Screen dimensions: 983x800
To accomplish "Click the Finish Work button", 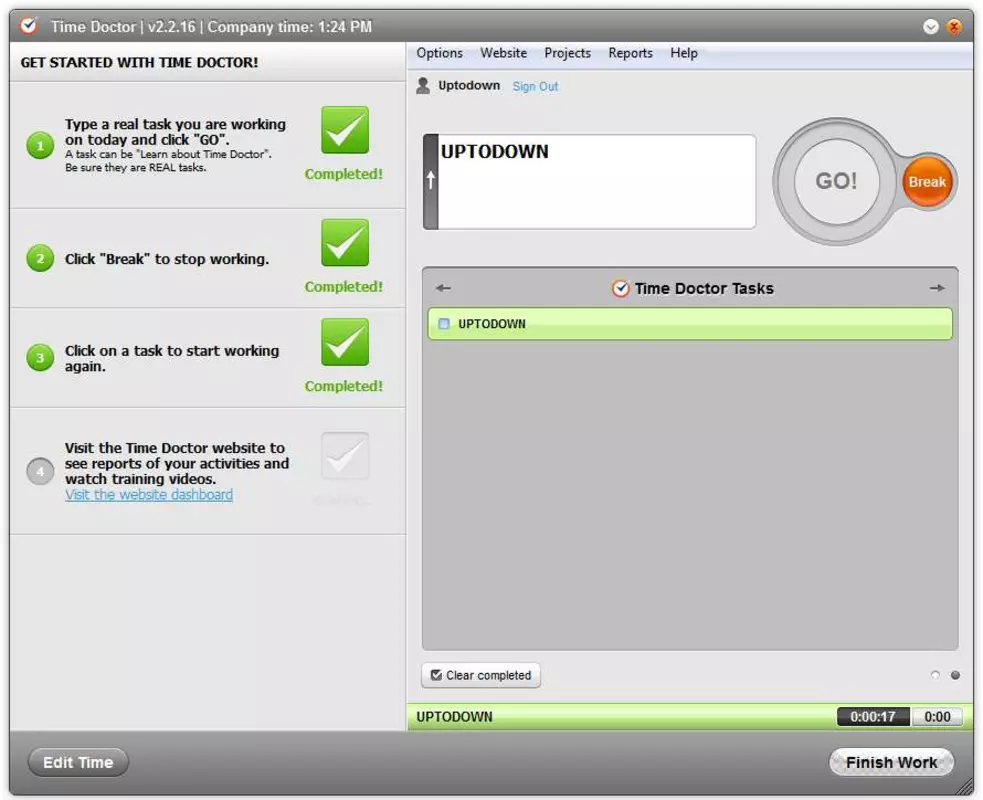I will [891, 762].
